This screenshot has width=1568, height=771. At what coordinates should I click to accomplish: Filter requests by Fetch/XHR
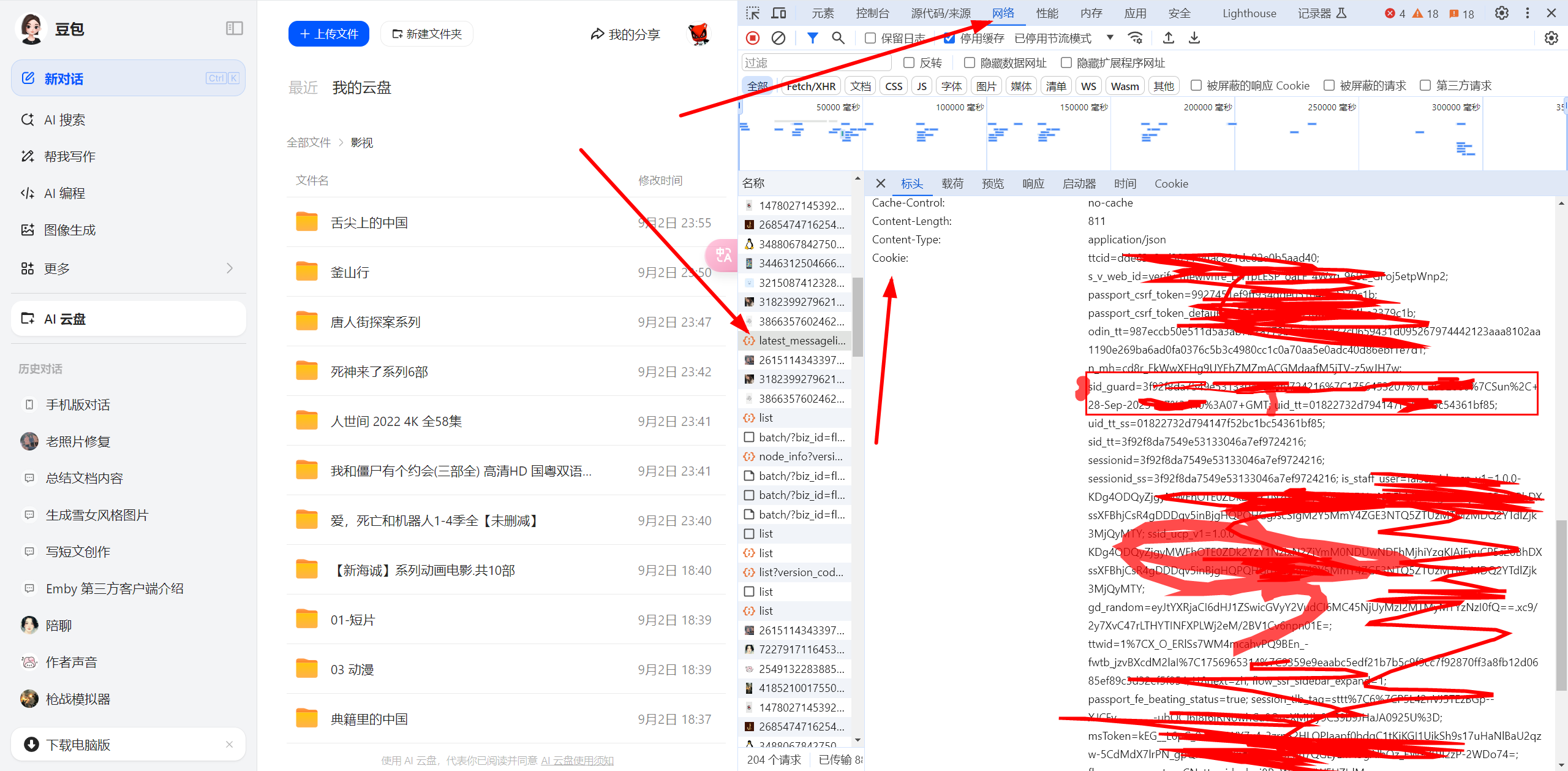pyautogui.click(x=810, y=86)
